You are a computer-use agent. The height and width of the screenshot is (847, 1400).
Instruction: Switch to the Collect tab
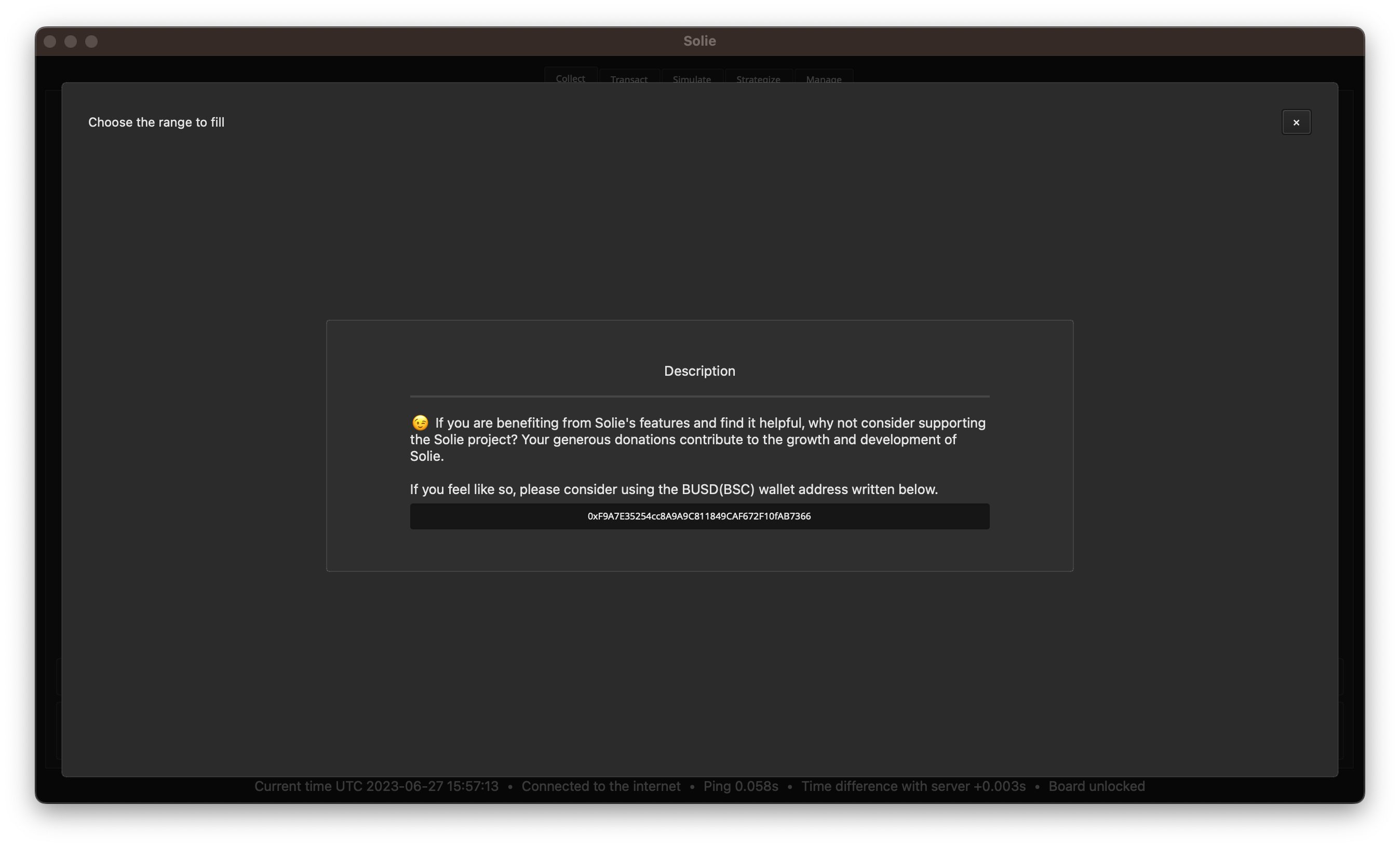coord(570,78)
